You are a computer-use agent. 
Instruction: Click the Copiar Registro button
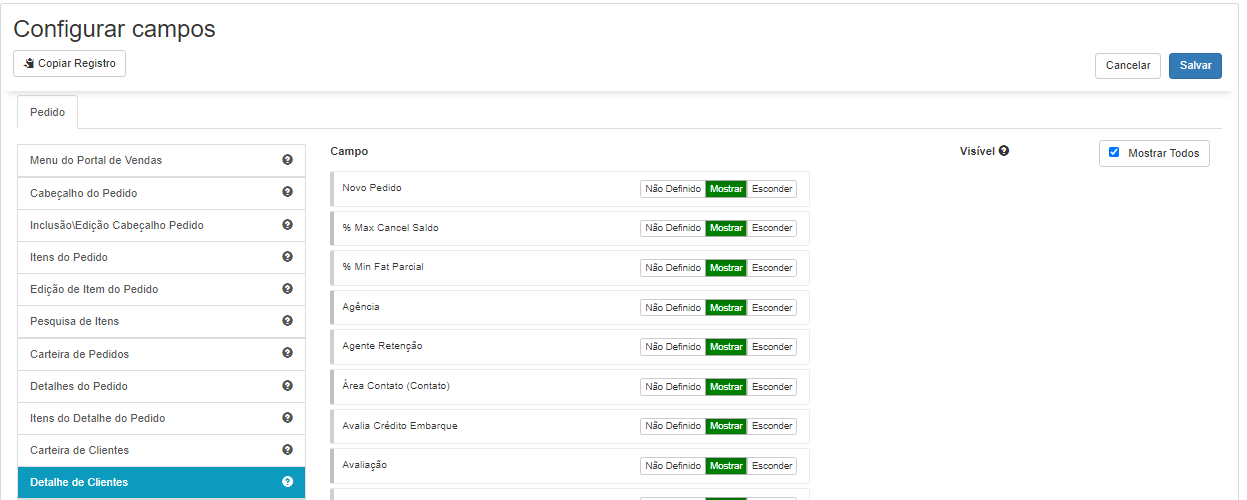[69, 63]
